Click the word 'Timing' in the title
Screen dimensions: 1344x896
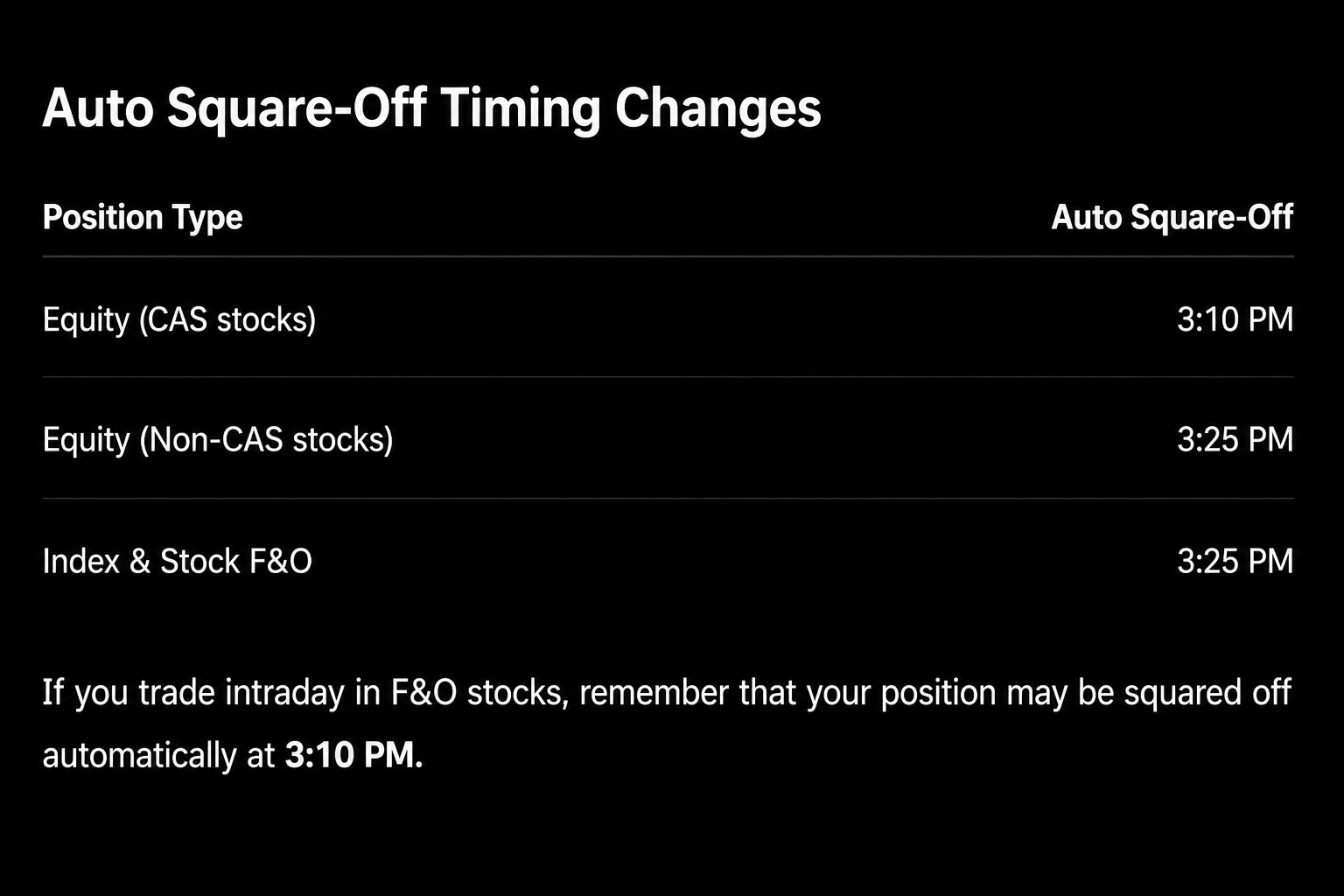pyautogui.click(x=520, y=110)
